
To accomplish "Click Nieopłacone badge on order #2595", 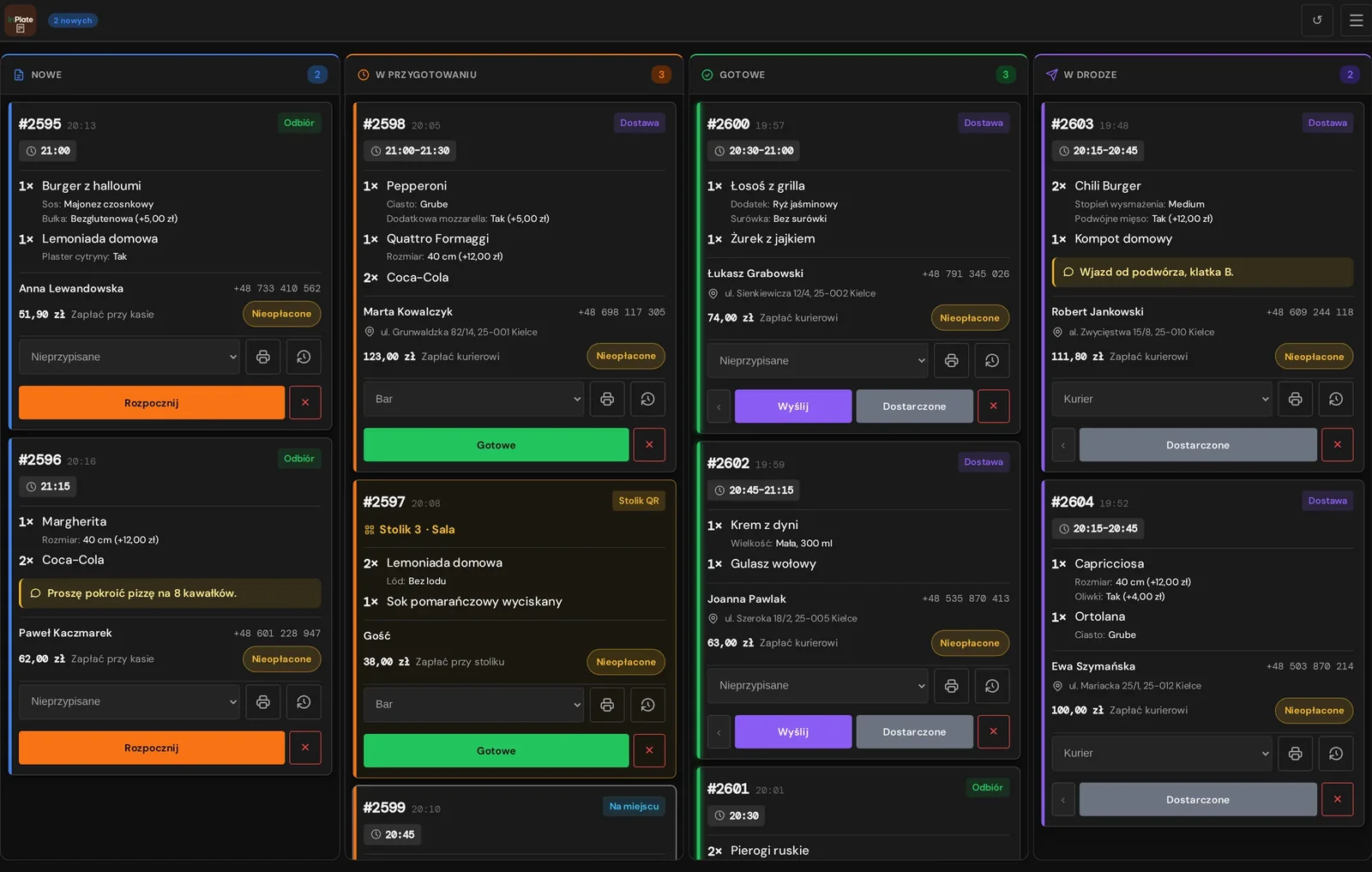I will 281,314.
